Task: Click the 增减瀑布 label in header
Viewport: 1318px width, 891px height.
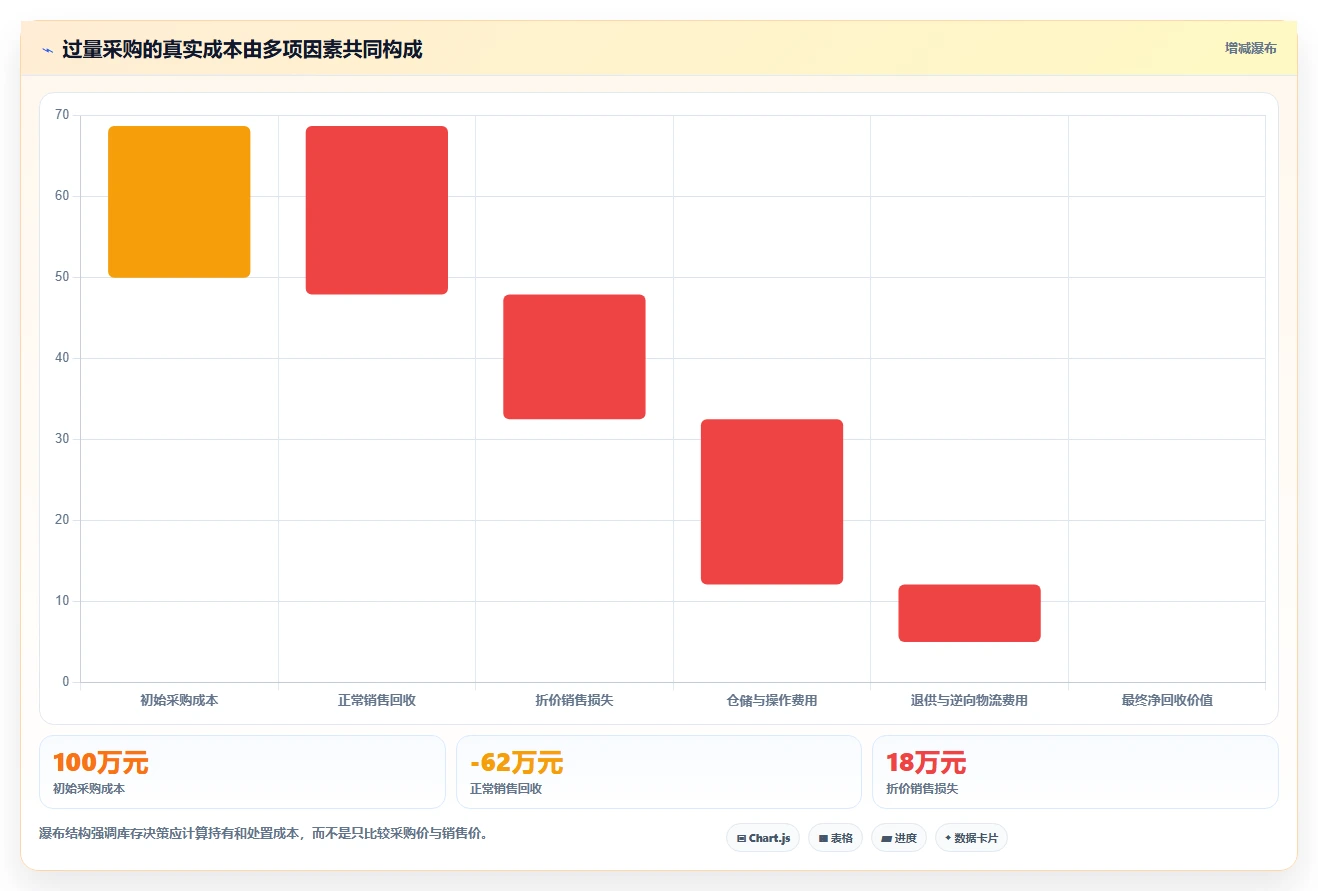Action: coord(1250,48)
